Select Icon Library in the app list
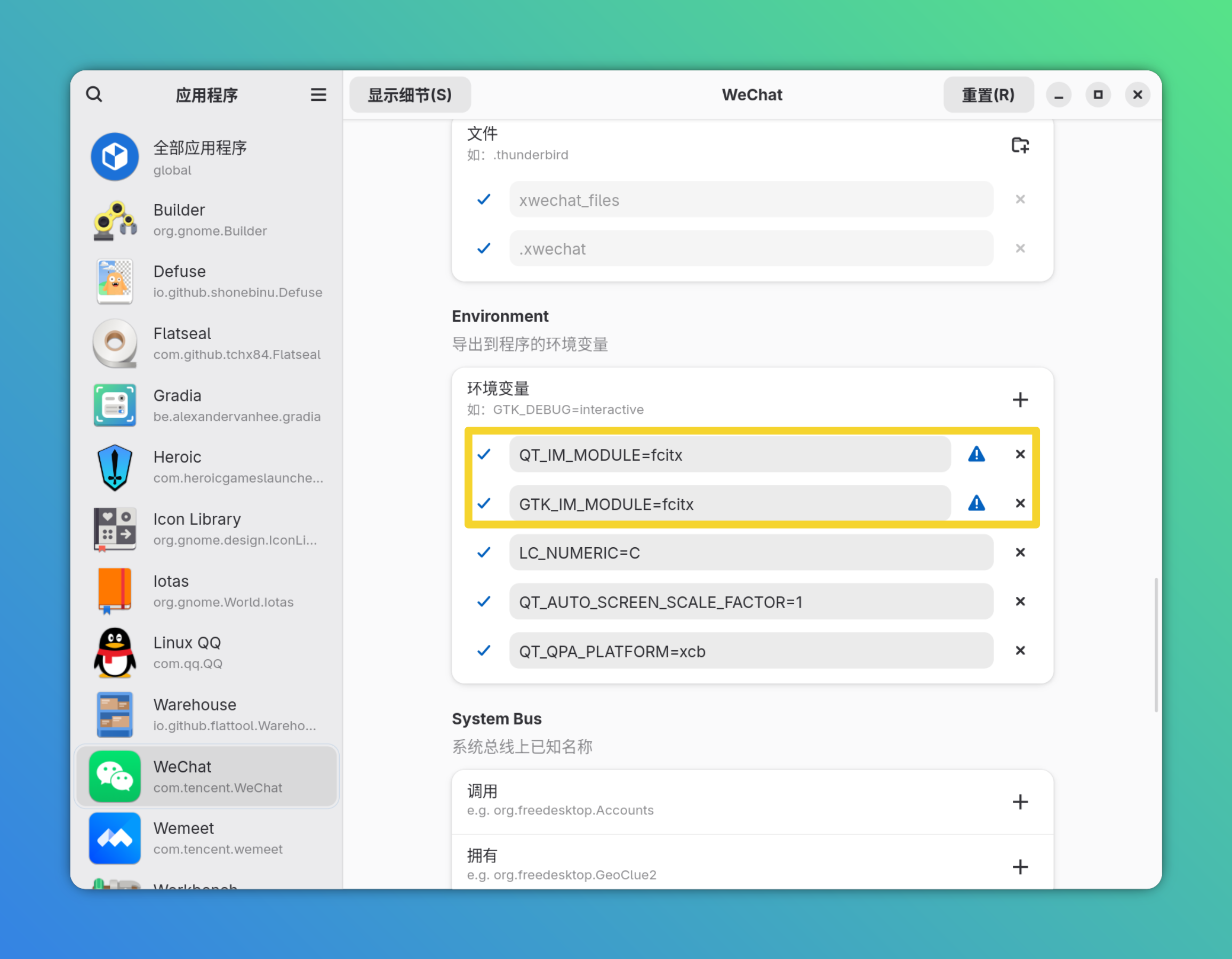The image size is (1232, 959). [206, 529]
